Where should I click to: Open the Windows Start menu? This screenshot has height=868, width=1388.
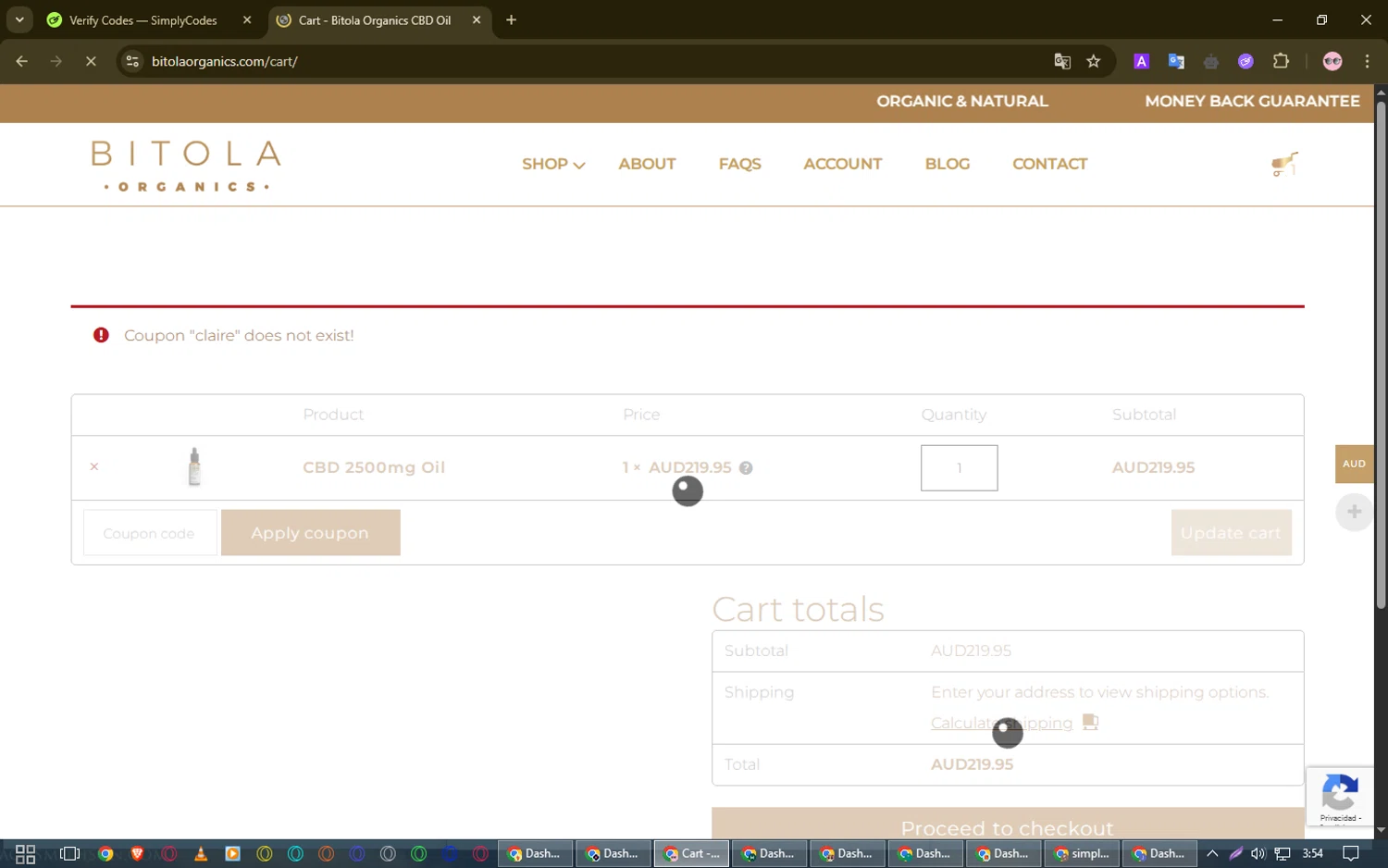click(x=25, y=853)
